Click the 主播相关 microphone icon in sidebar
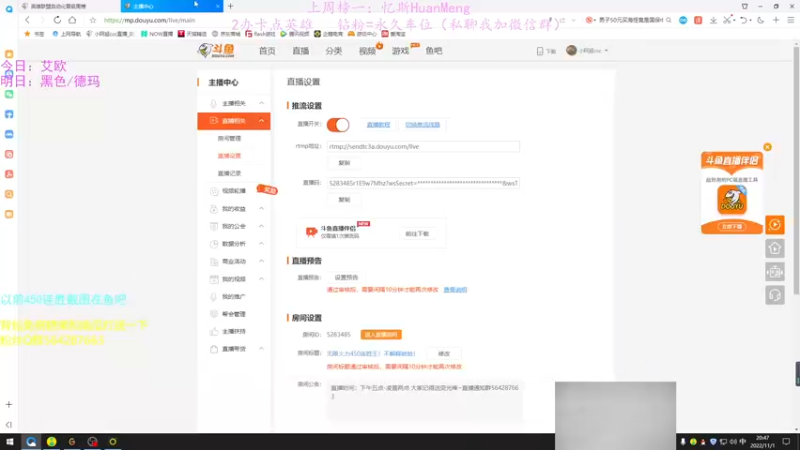 [214, 104]
